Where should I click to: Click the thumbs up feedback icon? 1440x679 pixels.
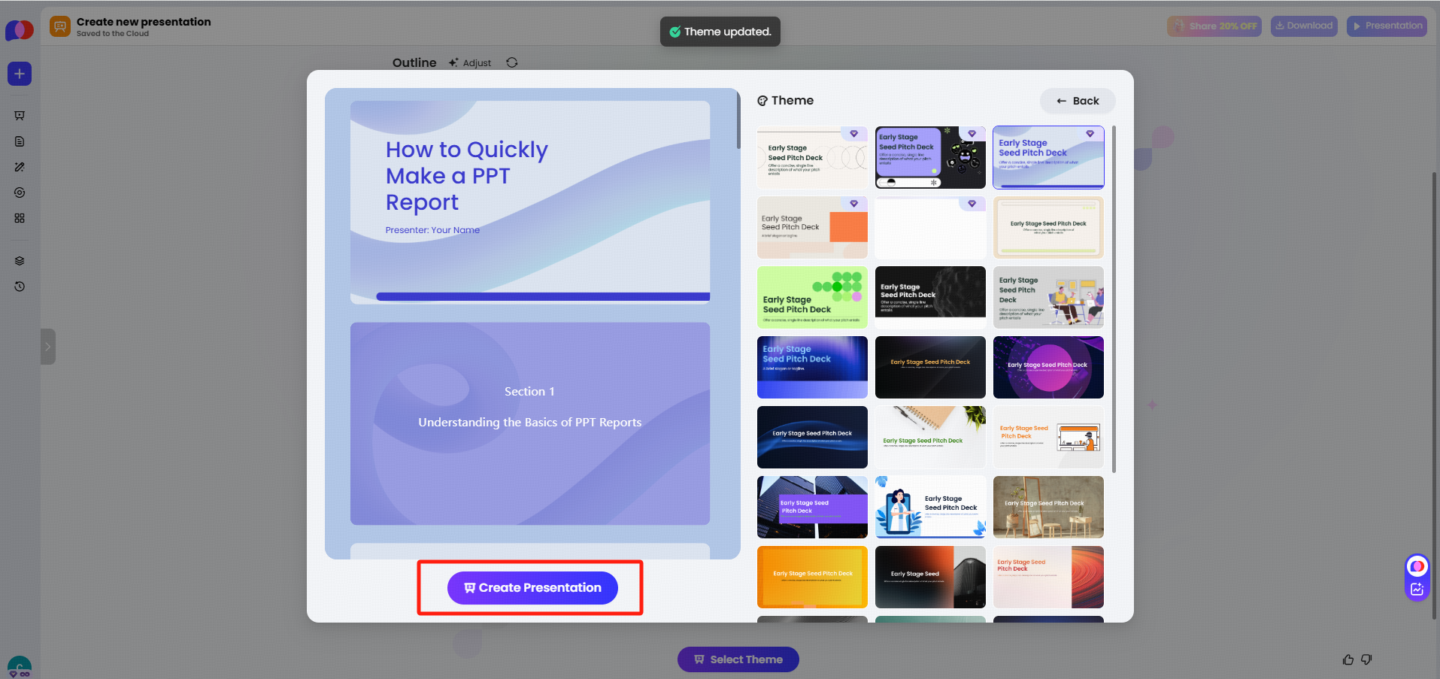coord(1348,659)
